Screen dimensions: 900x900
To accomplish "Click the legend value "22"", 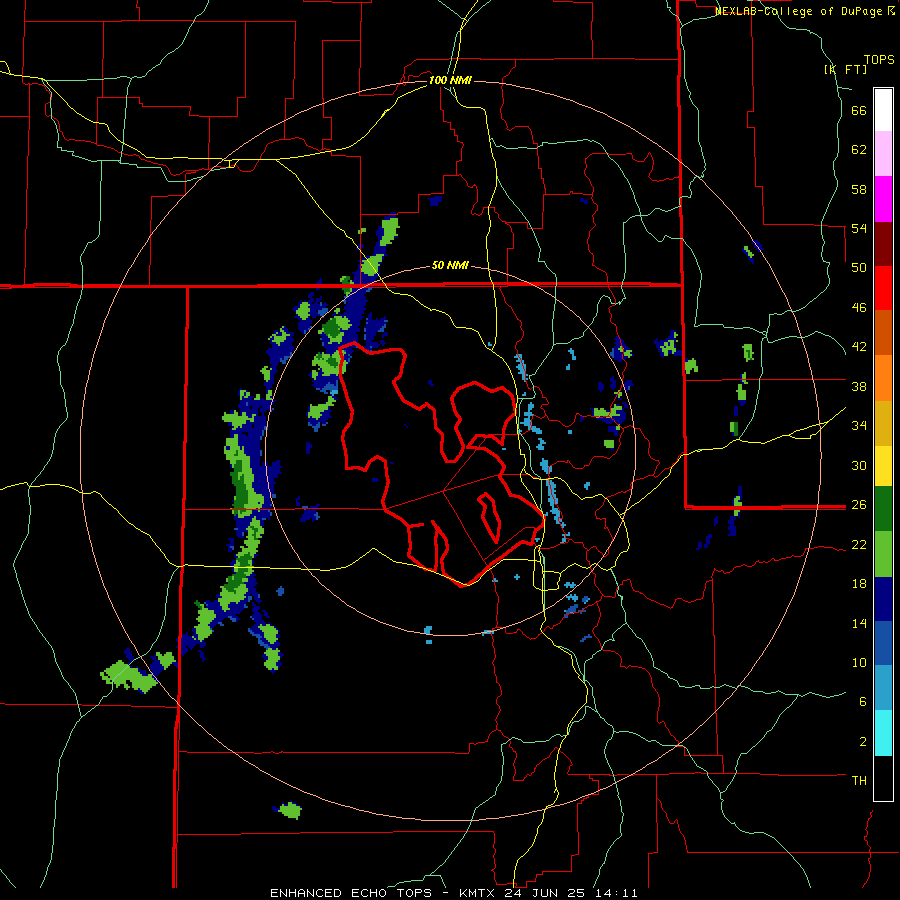I will pyautogui.click(x=859, y=544).
